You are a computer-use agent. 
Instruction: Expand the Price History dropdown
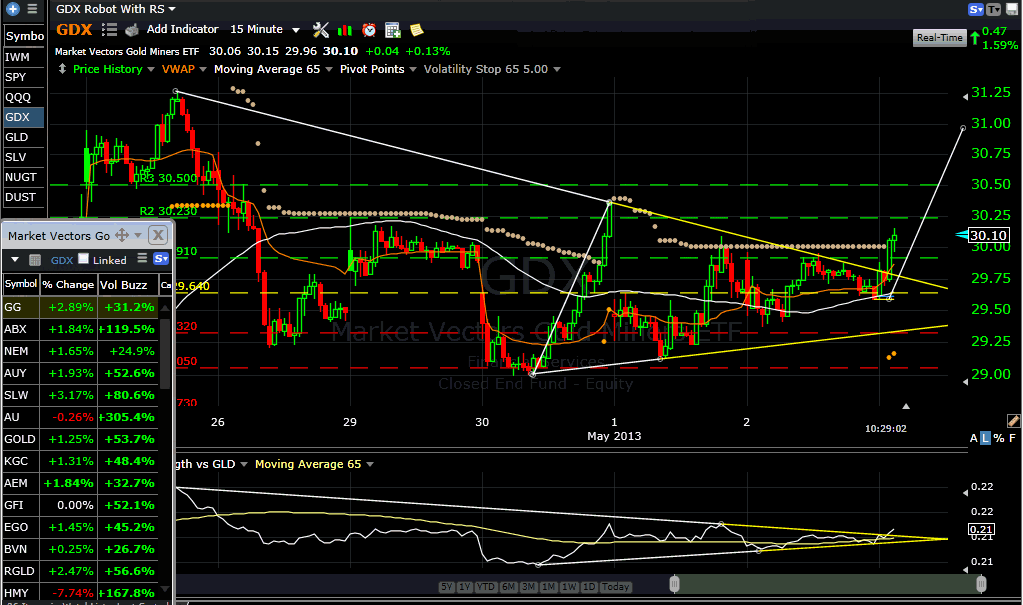(151, 69)
